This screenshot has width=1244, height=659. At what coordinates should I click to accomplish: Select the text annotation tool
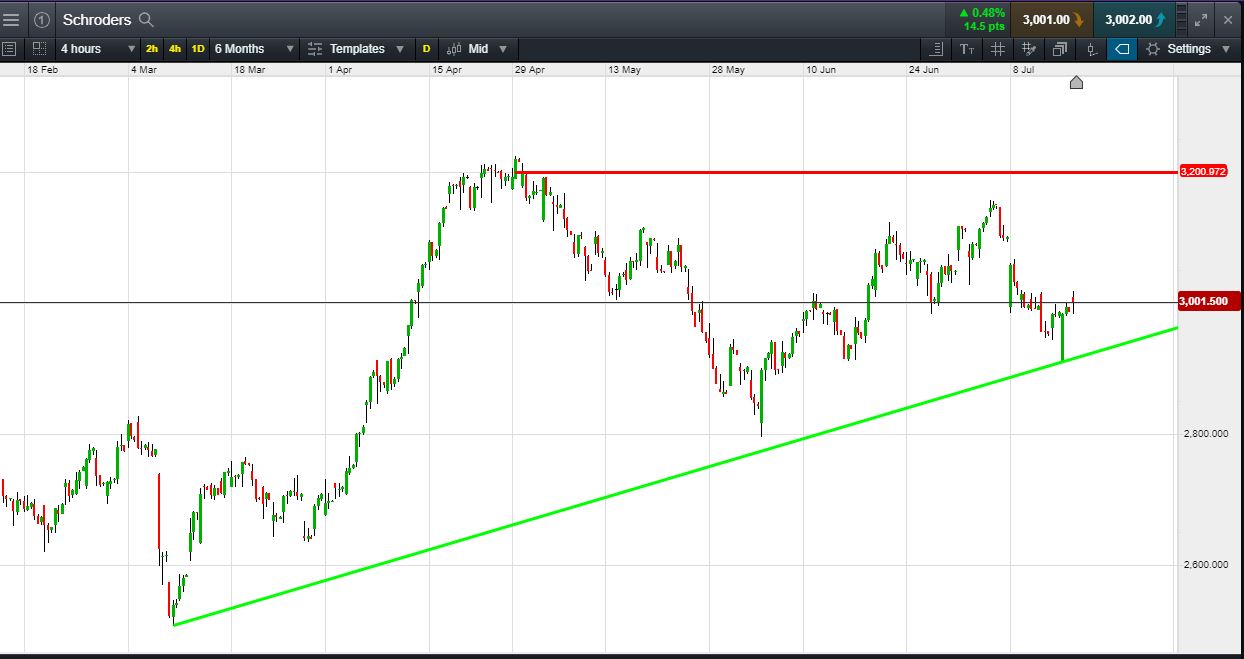point(967,48)
